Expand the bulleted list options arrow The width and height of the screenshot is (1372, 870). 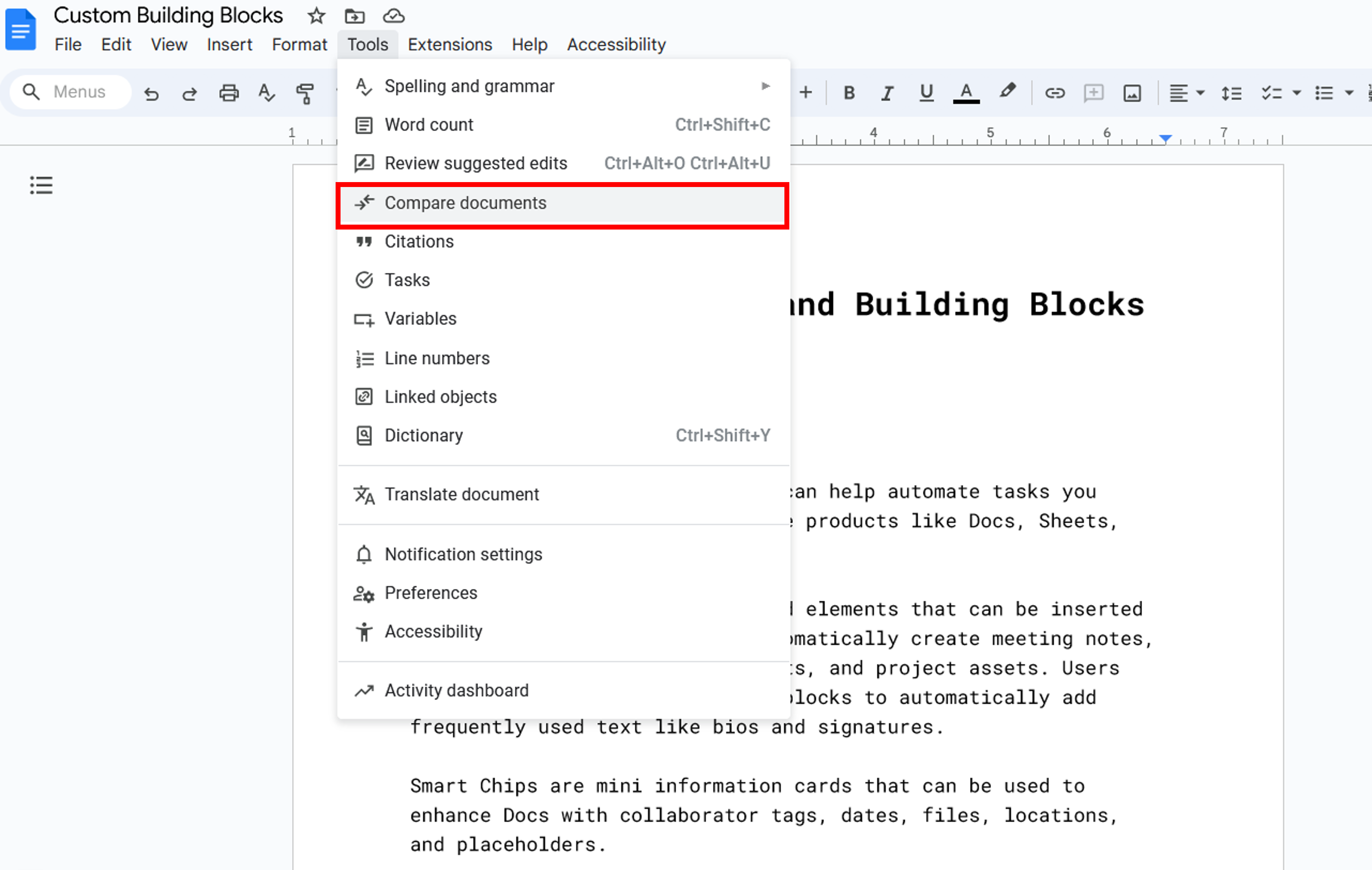[x=1349, y=93]
